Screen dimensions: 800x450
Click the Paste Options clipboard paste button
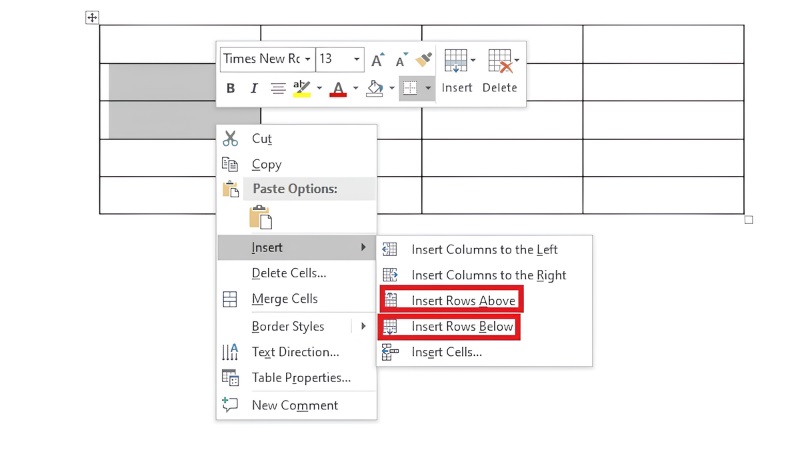pyautogui.click(x=261, y=217)
